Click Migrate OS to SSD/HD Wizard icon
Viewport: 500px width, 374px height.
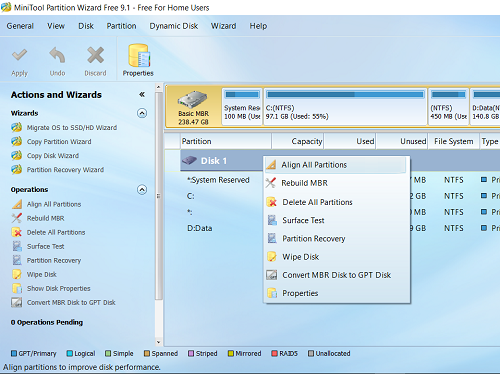pyautogui.click(x=16, y=128)
